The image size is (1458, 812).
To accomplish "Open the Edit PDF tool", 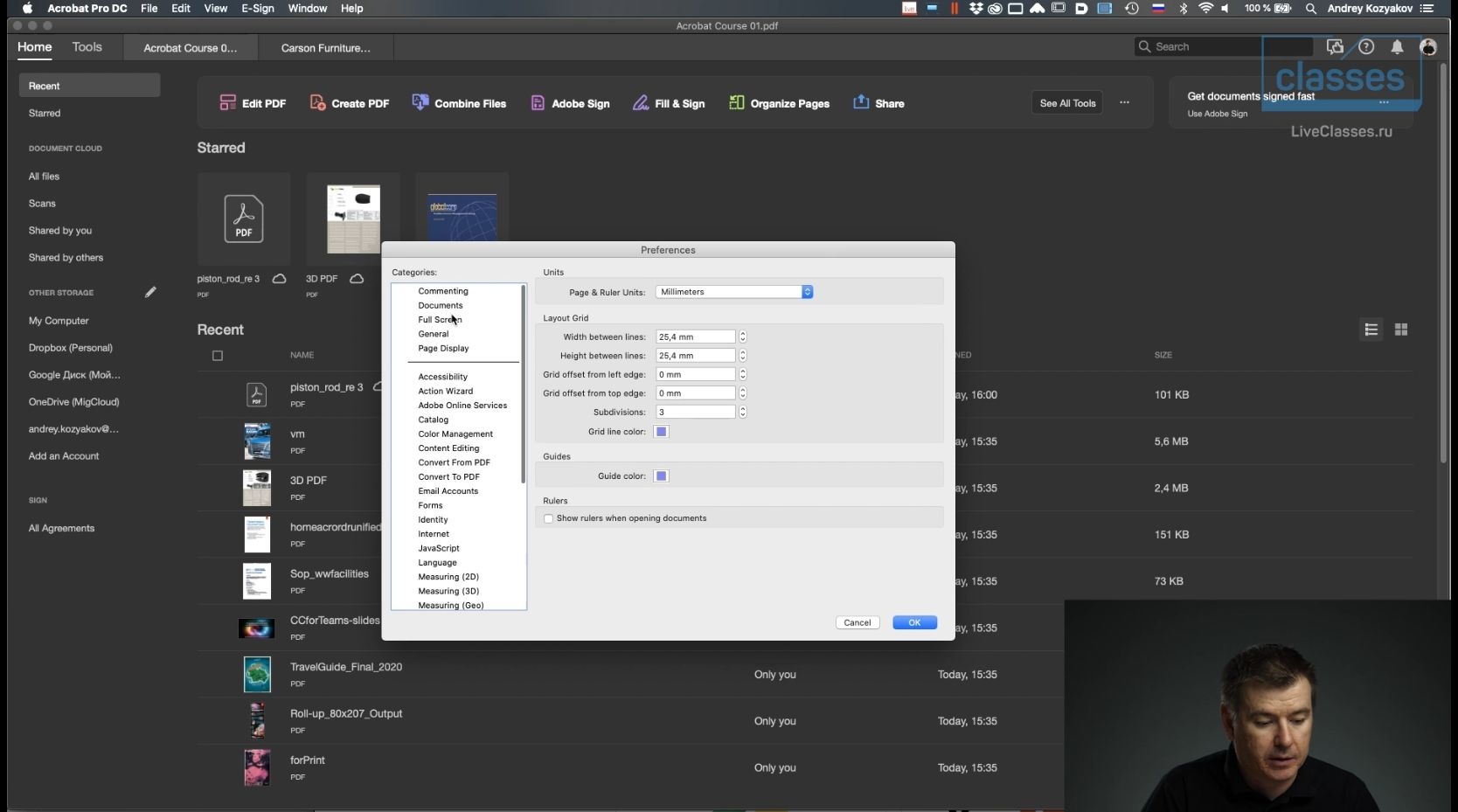I will (253, 103).
